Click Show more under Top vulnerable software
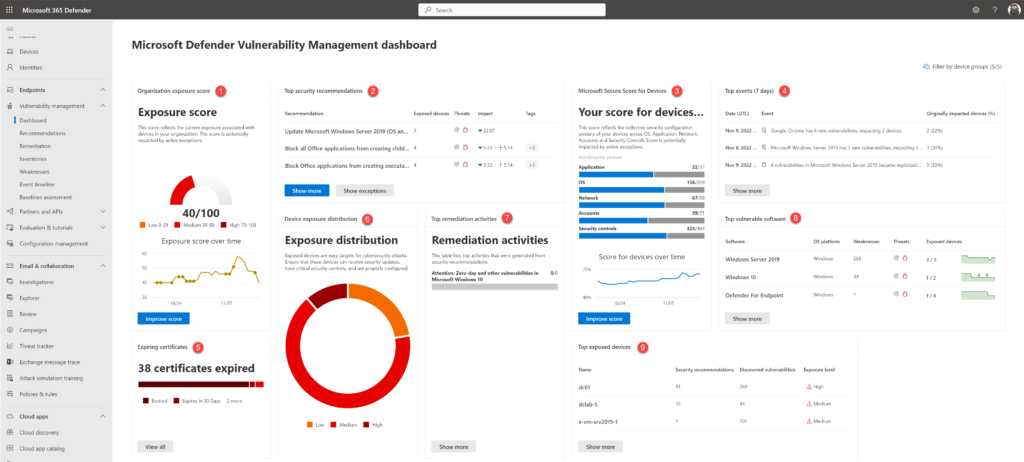This screenshot has height=462, width=1024. click(x=748, y=319)
